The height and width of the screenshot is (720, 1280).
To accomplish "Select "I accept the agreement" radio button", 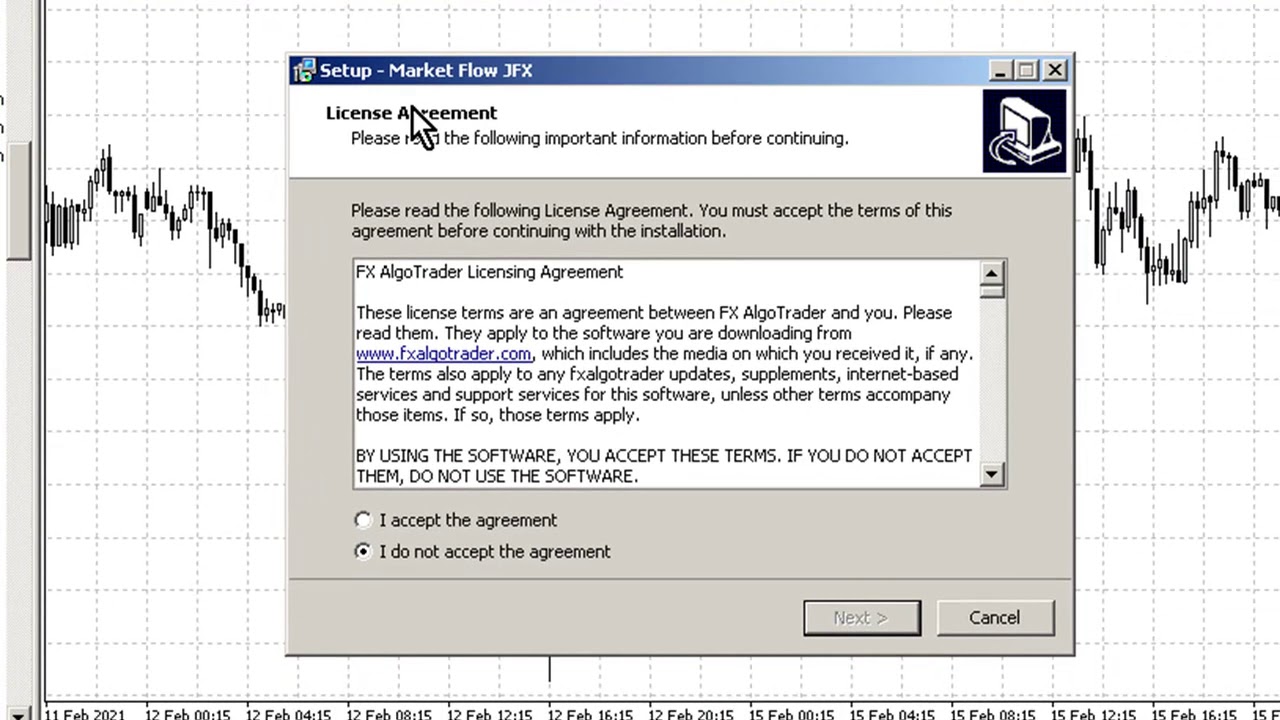I will click(x=363, y=520).
